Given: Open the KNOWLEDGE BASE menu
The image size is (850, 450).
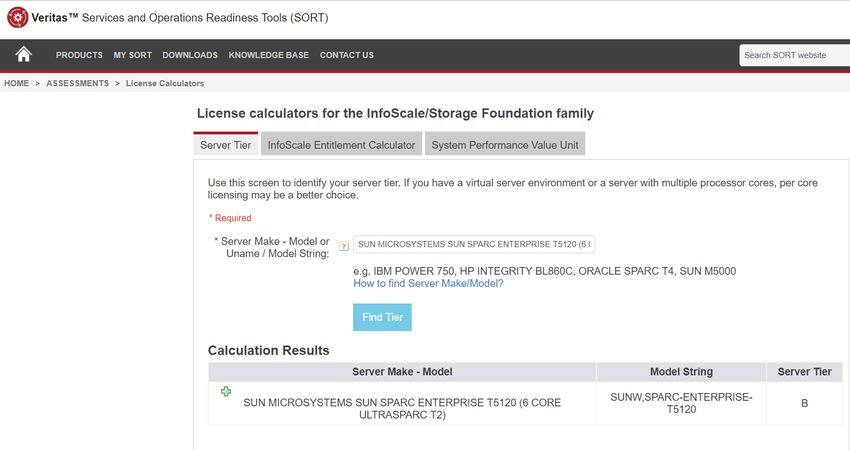Looking at the screenshot, I should [x=269, y=55].
